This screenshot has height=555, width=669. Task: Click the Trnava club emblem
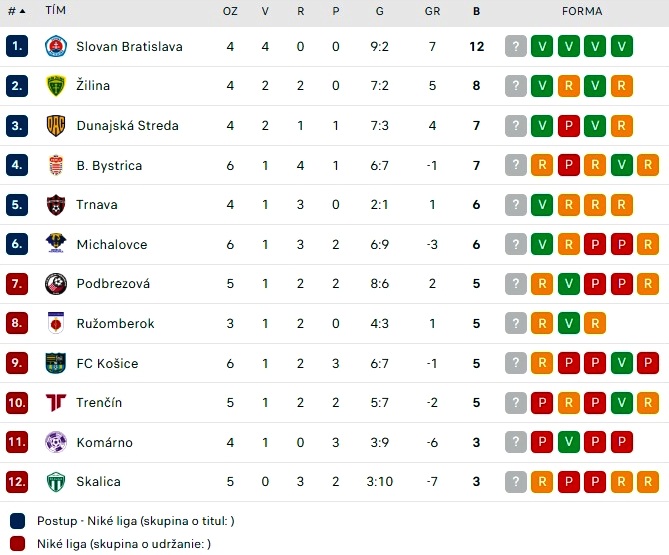56,205
